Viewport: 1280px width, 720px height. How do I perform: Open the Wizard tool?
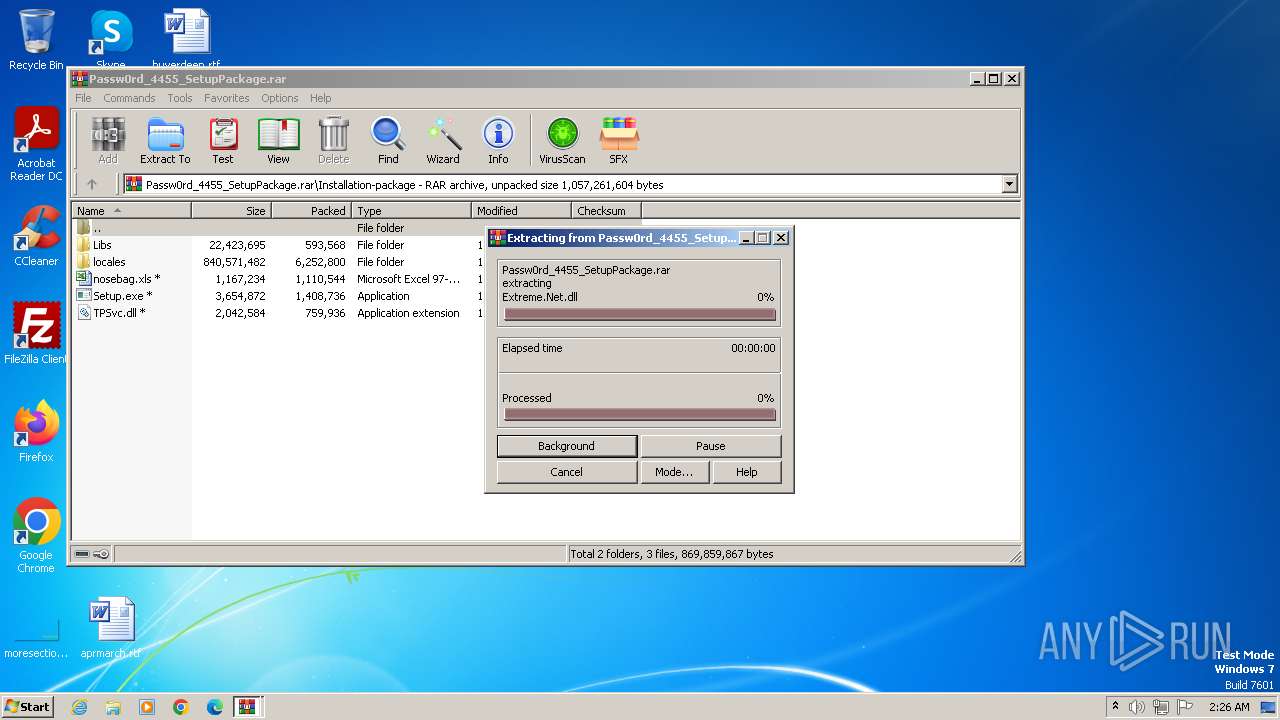(443, 140)
